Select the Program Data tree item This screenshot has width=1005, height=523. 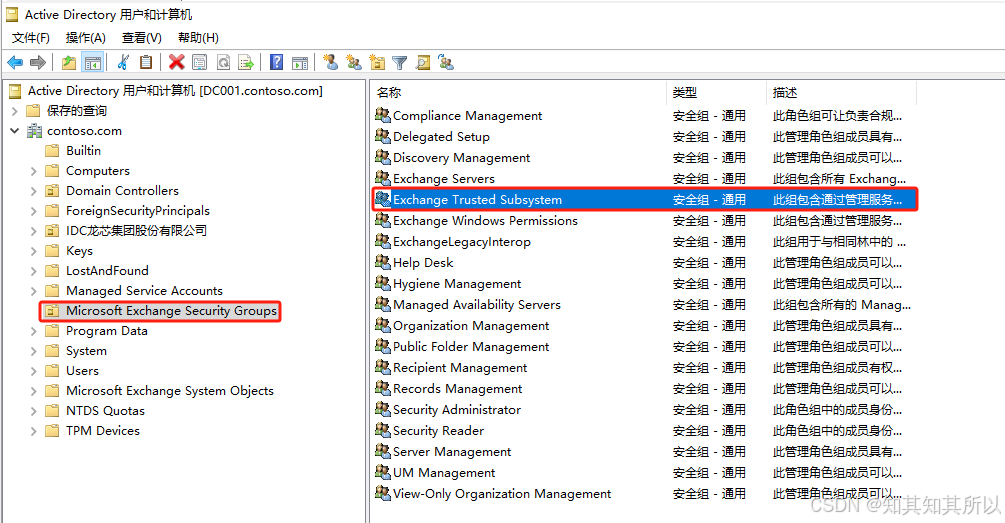[x=106, y=331]
